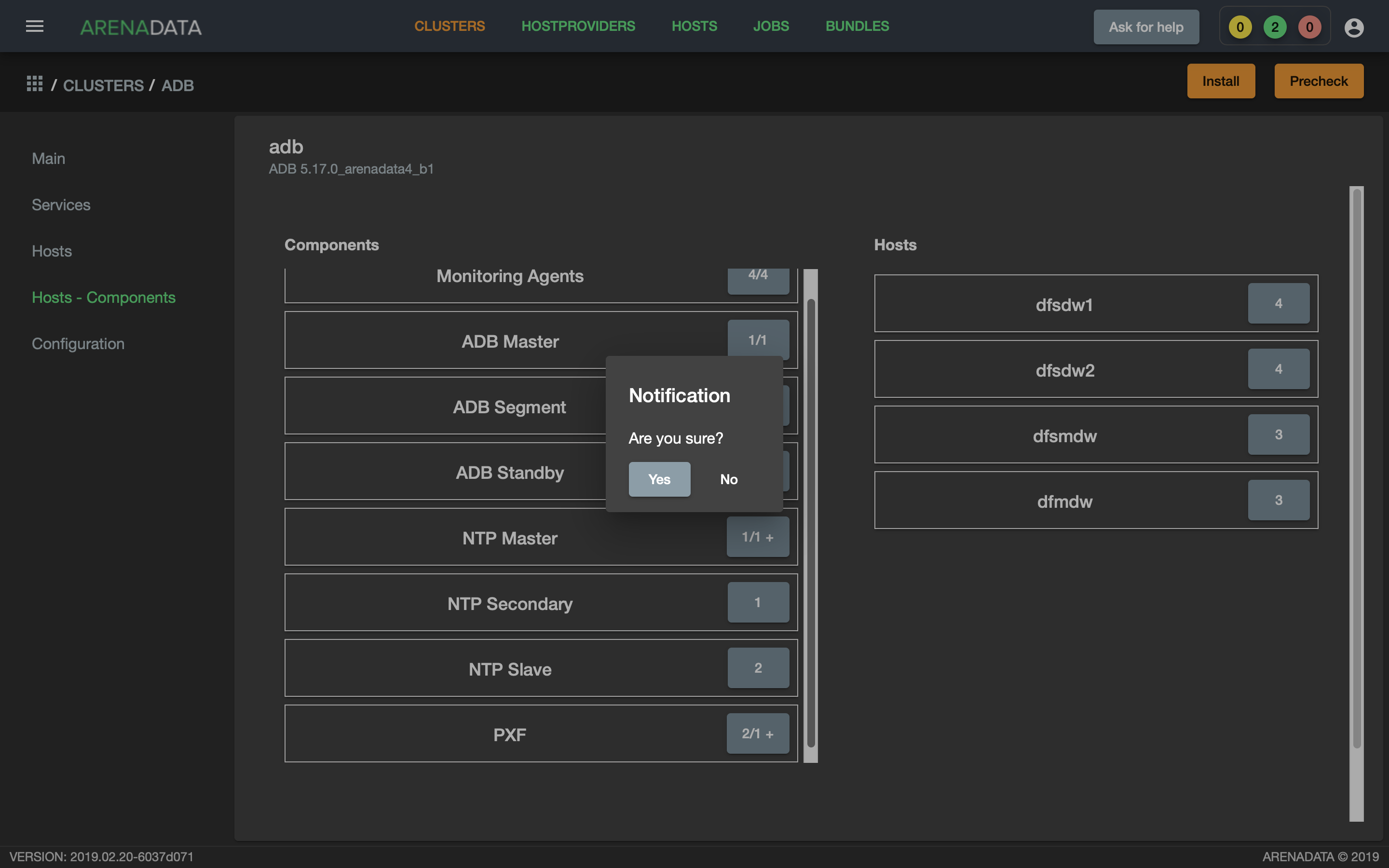Go to the HOSTPROVIDERS tab
This screenshot has height=868, width=1389.
[578, 27]
